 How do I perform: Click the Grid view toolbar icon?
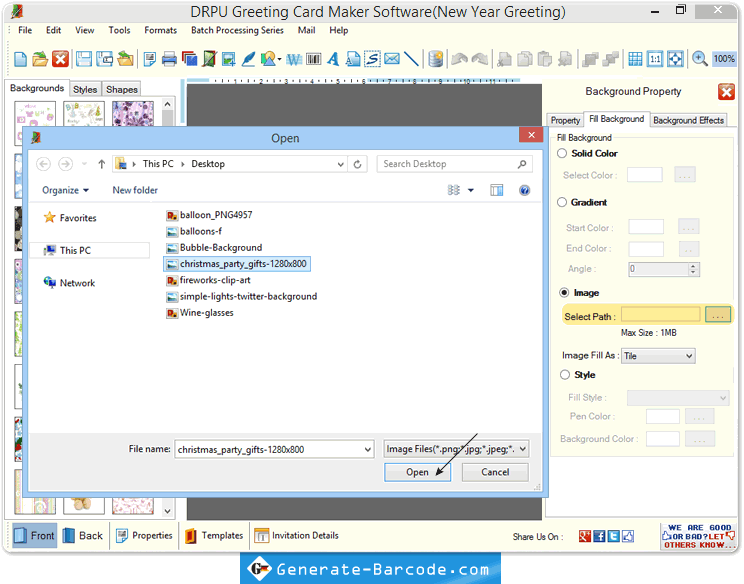(x=635, y=59)
